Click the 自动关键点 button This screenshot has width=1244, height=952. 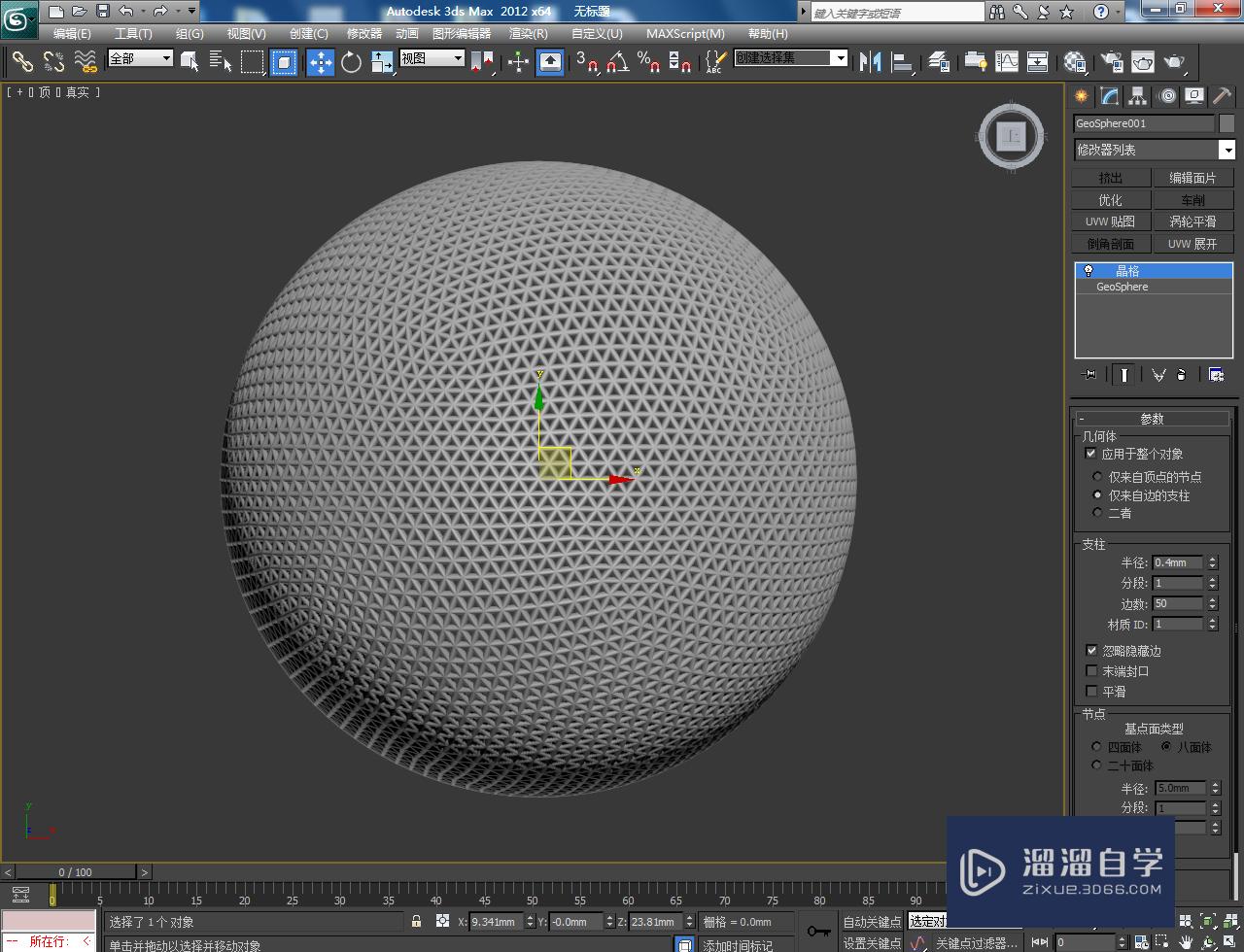pyautogui.click(x=872, y=921)
